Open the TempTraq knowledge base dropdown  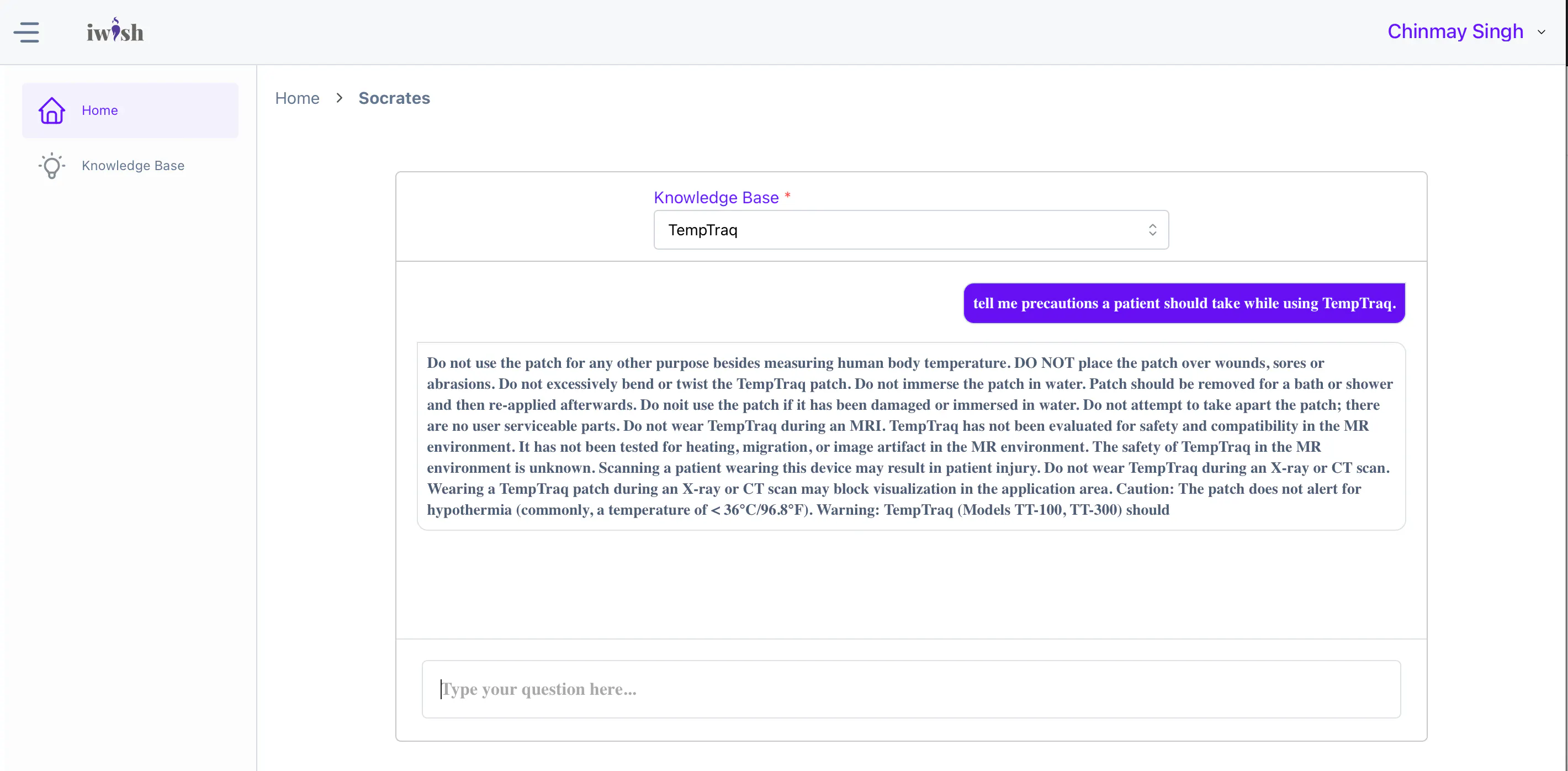pyautogui.click(x=911, y=230)
